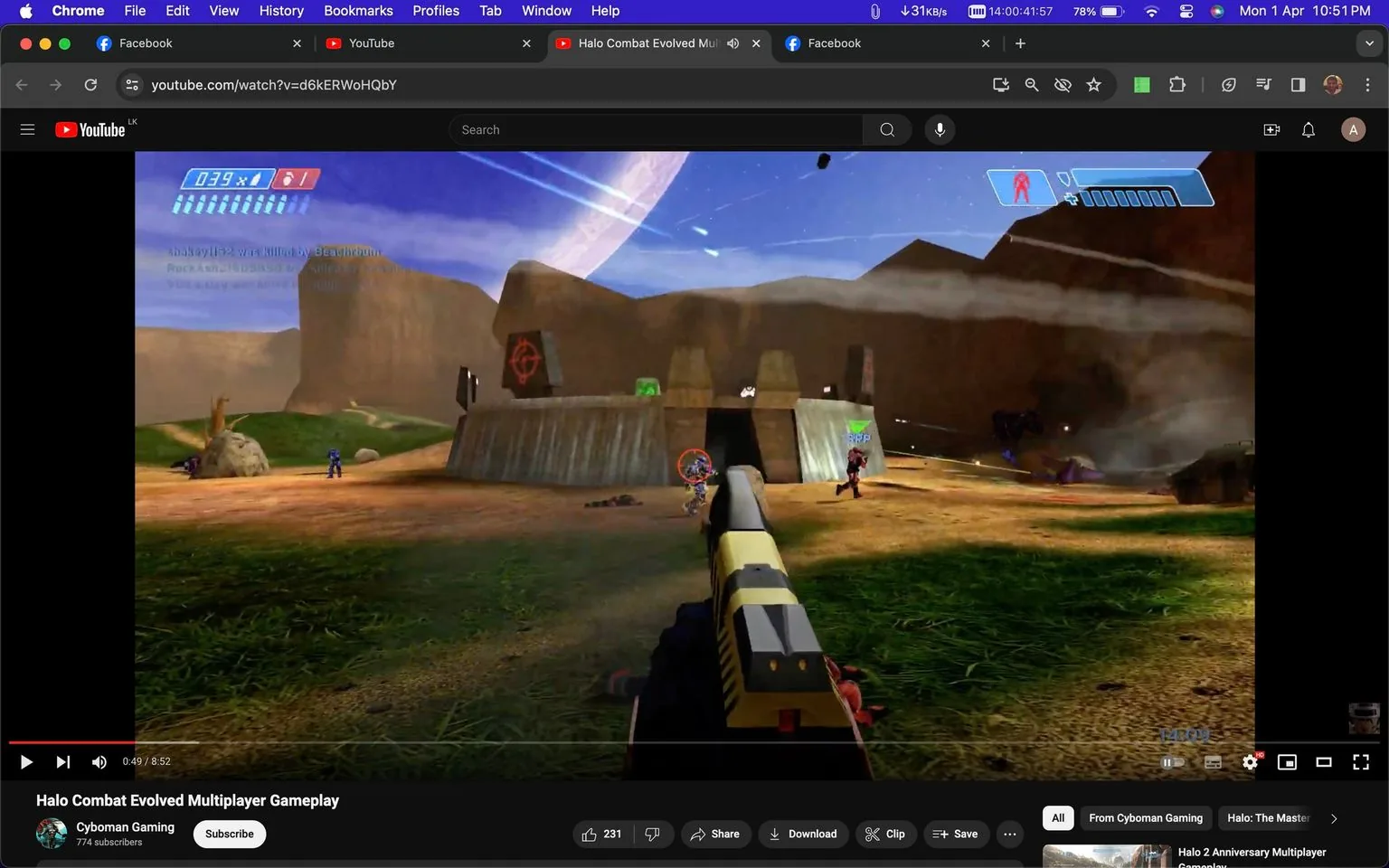Open voice search in YouTube
Screen dimensions: 1389x868
[940, 129]
